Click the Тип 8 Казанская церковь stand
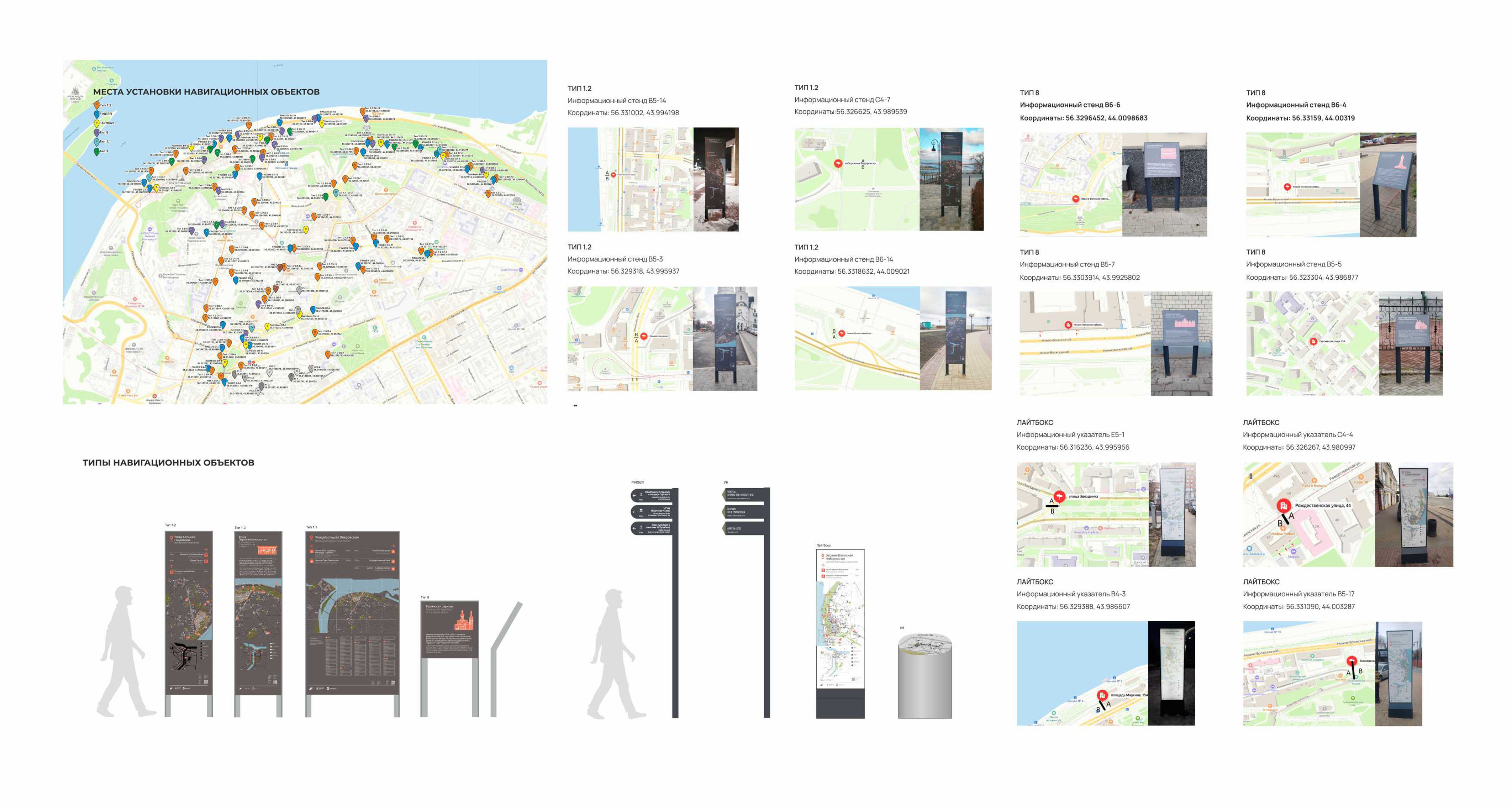The image size is (1512, 807). pos(449,629)
